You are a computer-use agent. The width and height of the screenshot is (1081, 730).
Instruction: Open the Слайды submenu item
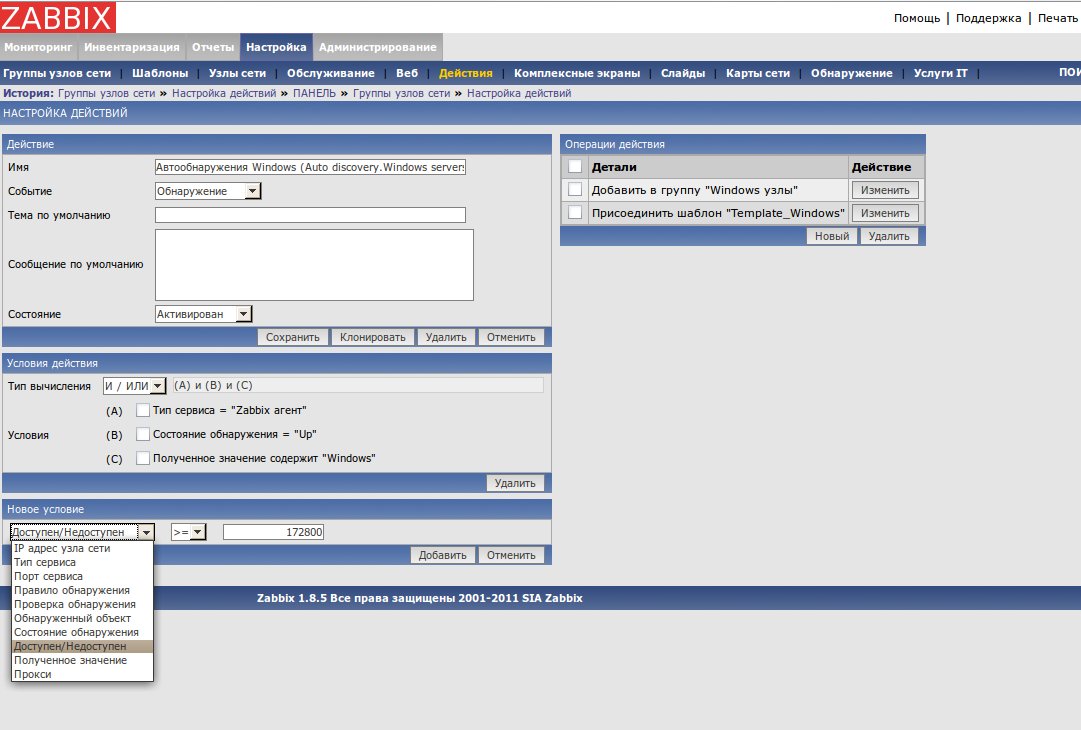coord(683,73)
